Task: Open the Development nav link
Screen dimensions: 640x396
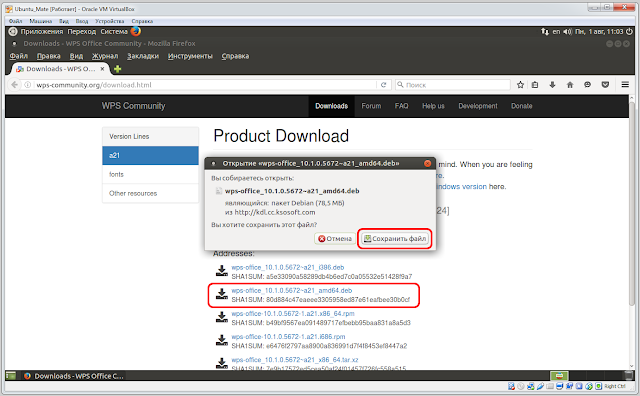Action: tap(478, 106)
